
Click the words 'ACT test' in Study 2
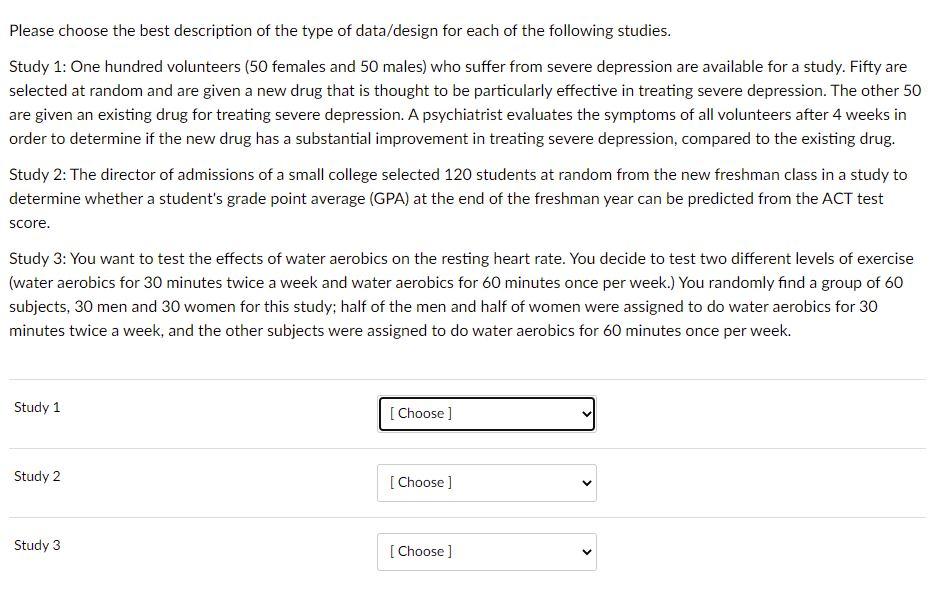pos(853,199)
